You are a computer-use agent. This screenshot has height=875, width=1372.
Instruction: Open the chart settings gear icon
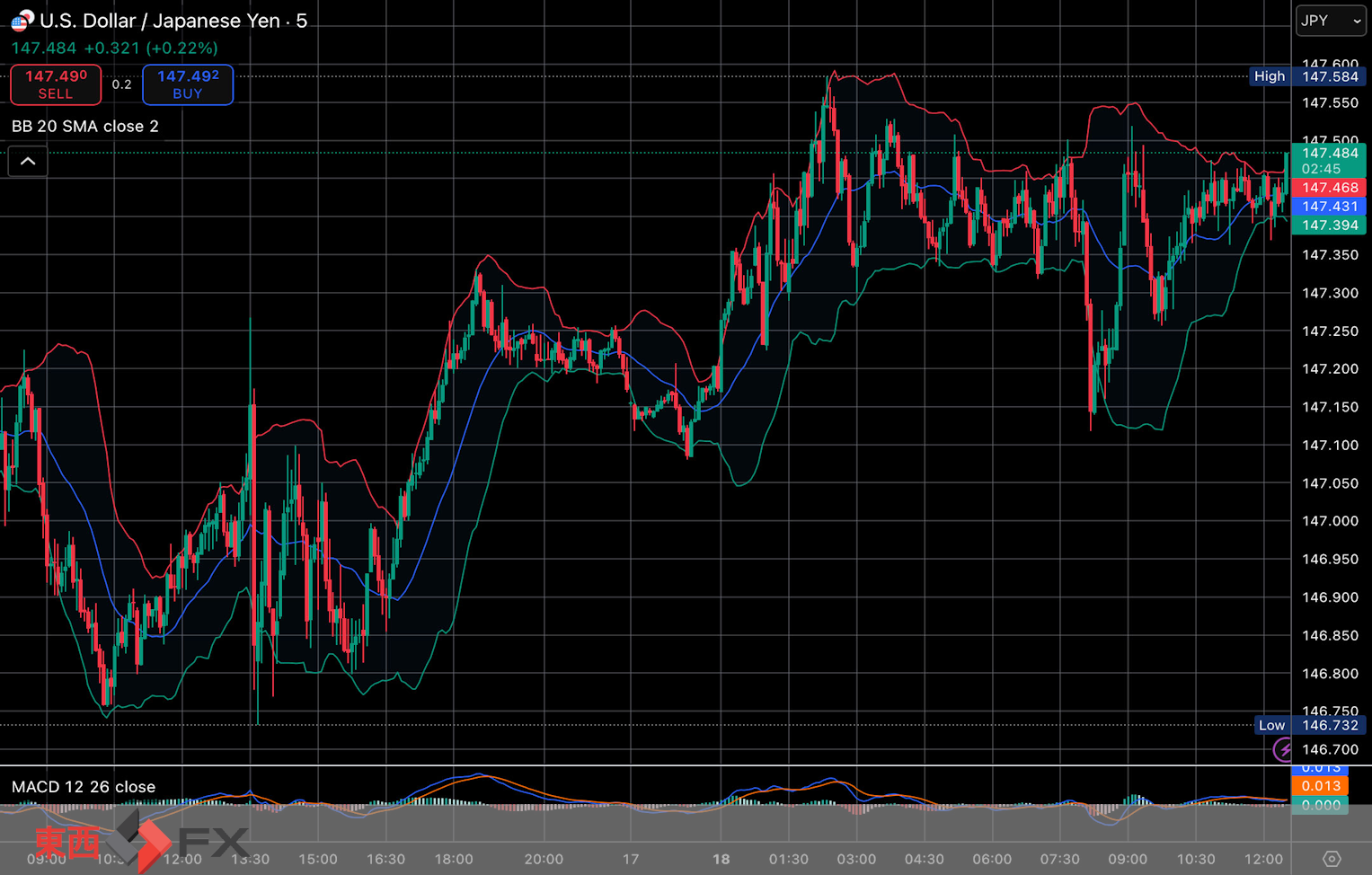pyautogui.click(x=1332, y=859)
